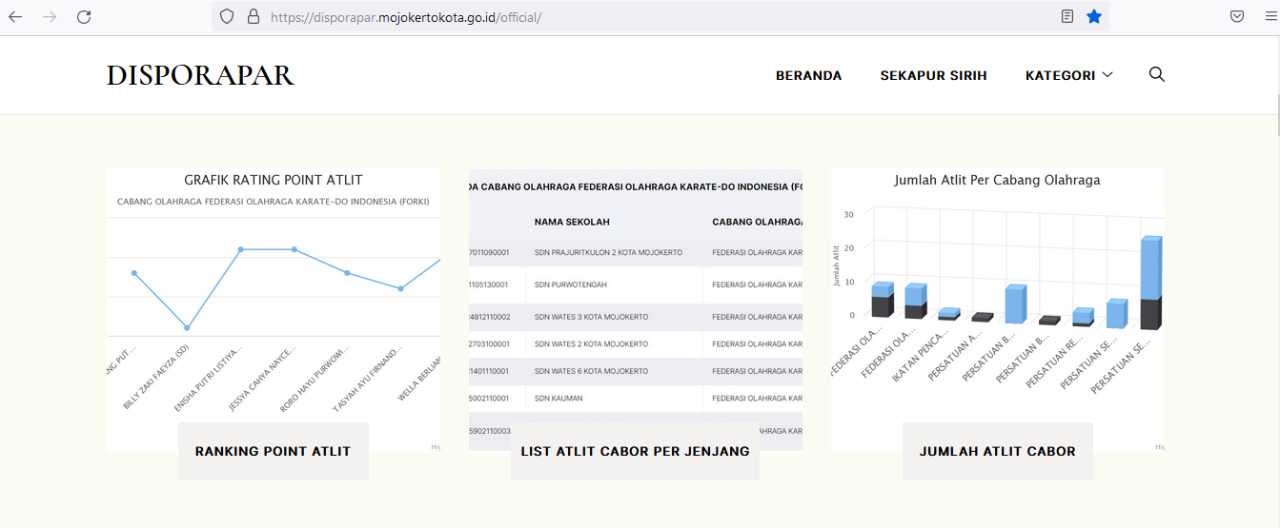Screen dimensions: 1280x528
Task: Toggle reader view icon in address bar
Action: [x=1067, y=17]
